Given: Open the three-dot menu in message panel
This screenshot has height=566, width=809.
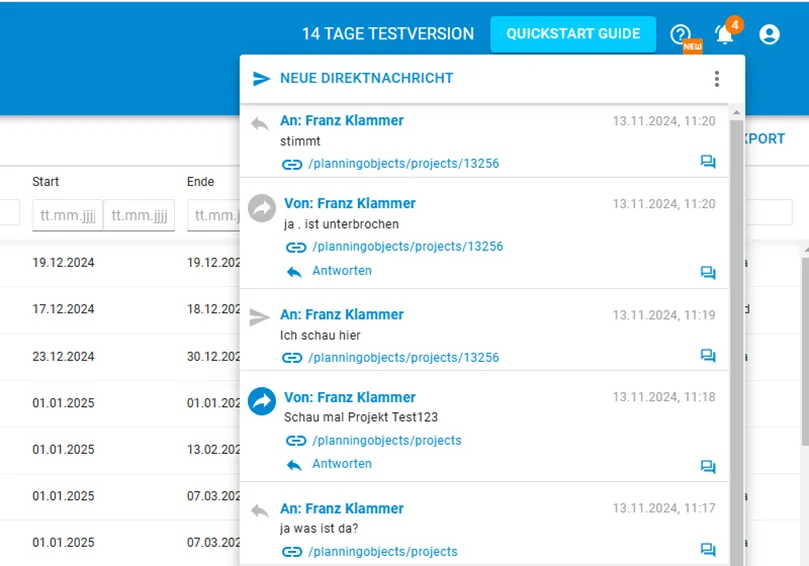Looking at the screenshot, I should point(717,78).
